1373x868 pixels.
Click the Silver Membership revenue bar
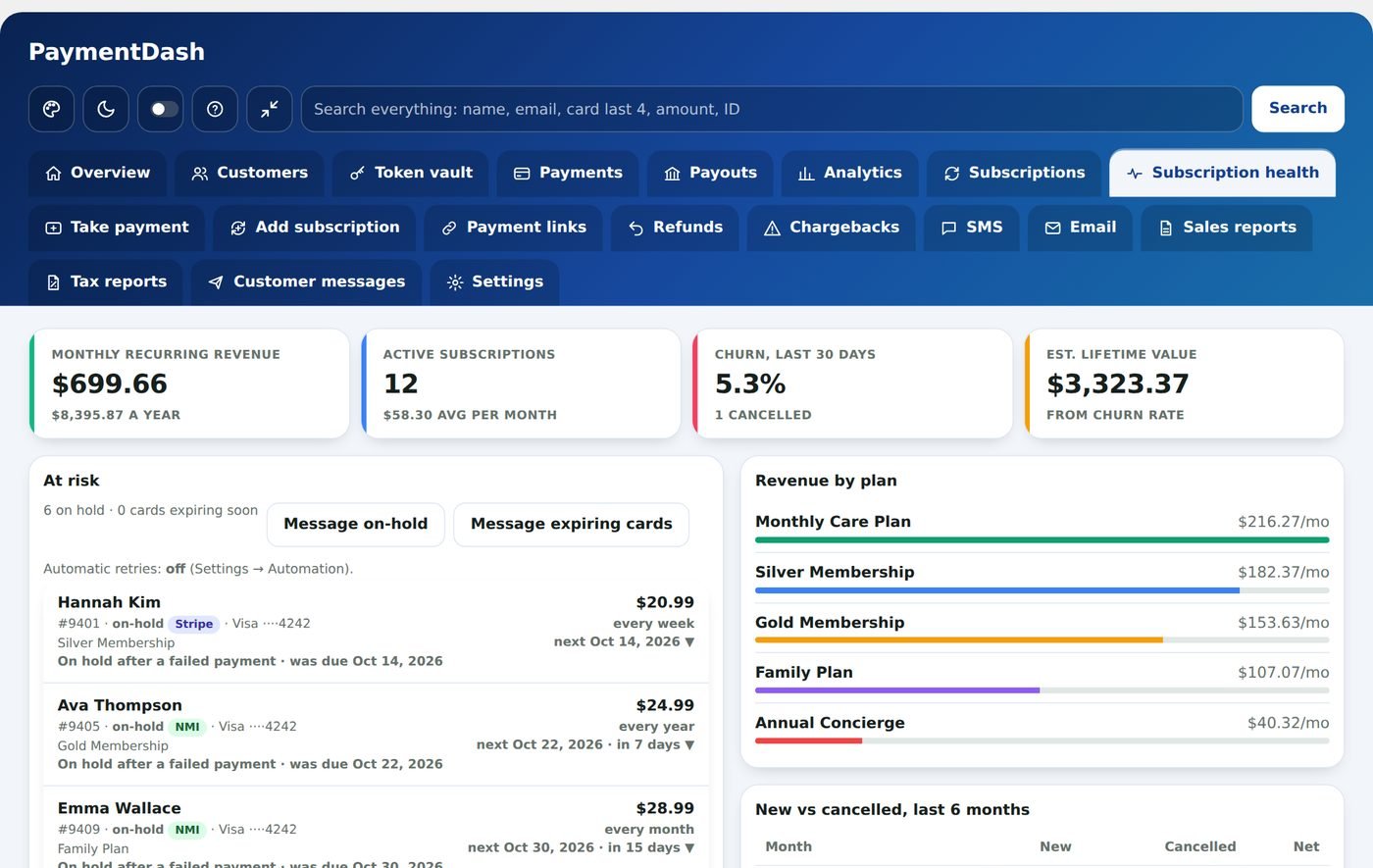(1042, 590)
